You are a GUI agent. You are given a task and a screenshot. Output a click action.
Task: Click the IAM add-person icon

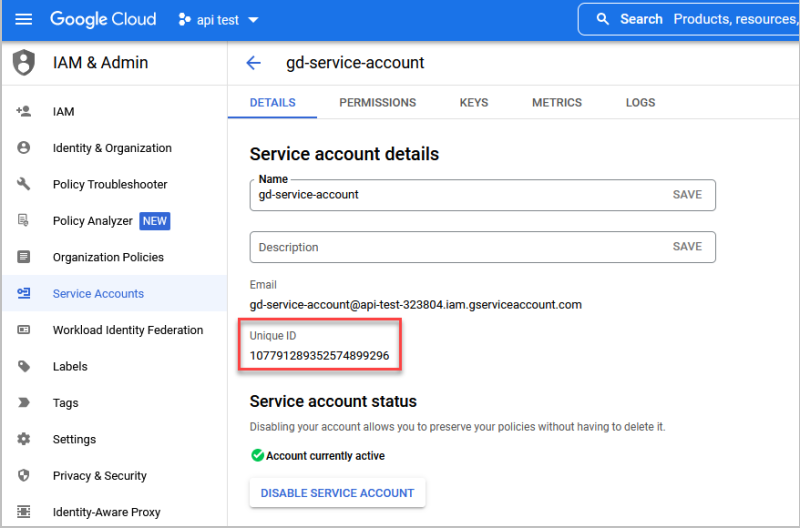[x=23, y=111]
